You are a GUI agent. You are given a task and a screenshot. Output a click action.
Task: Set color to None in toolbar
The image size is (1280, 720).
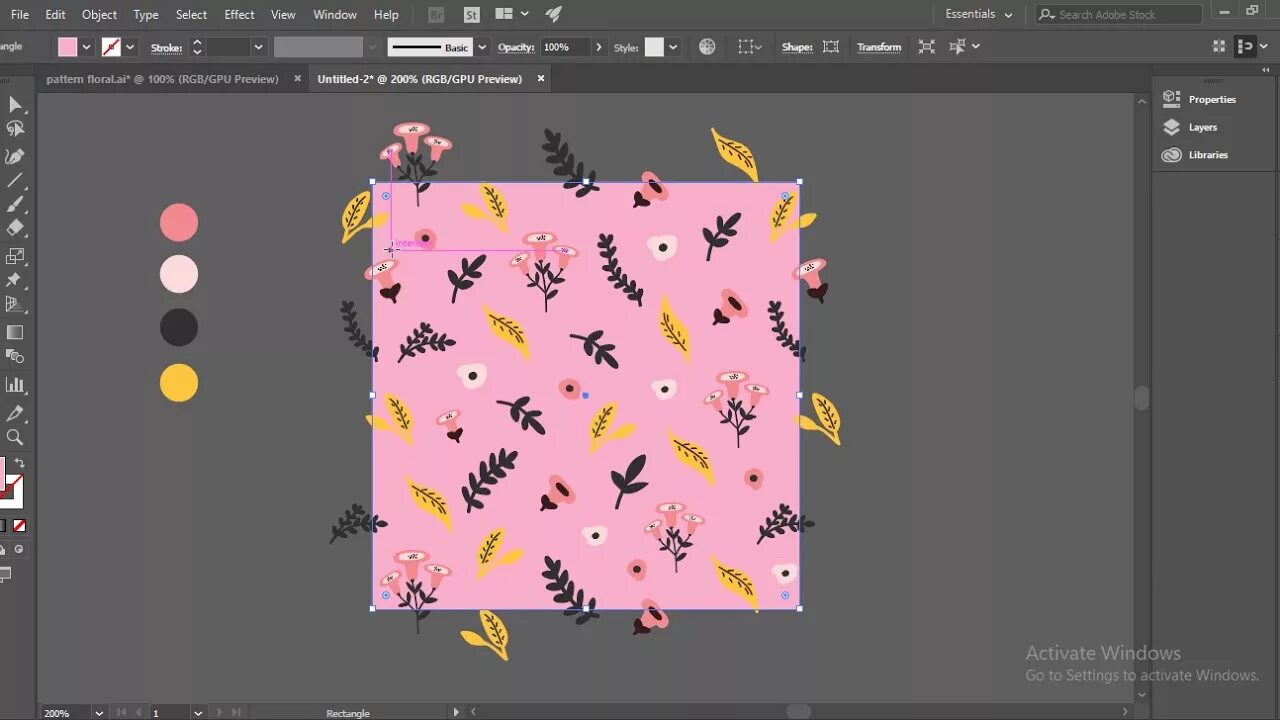click(19, 526)
